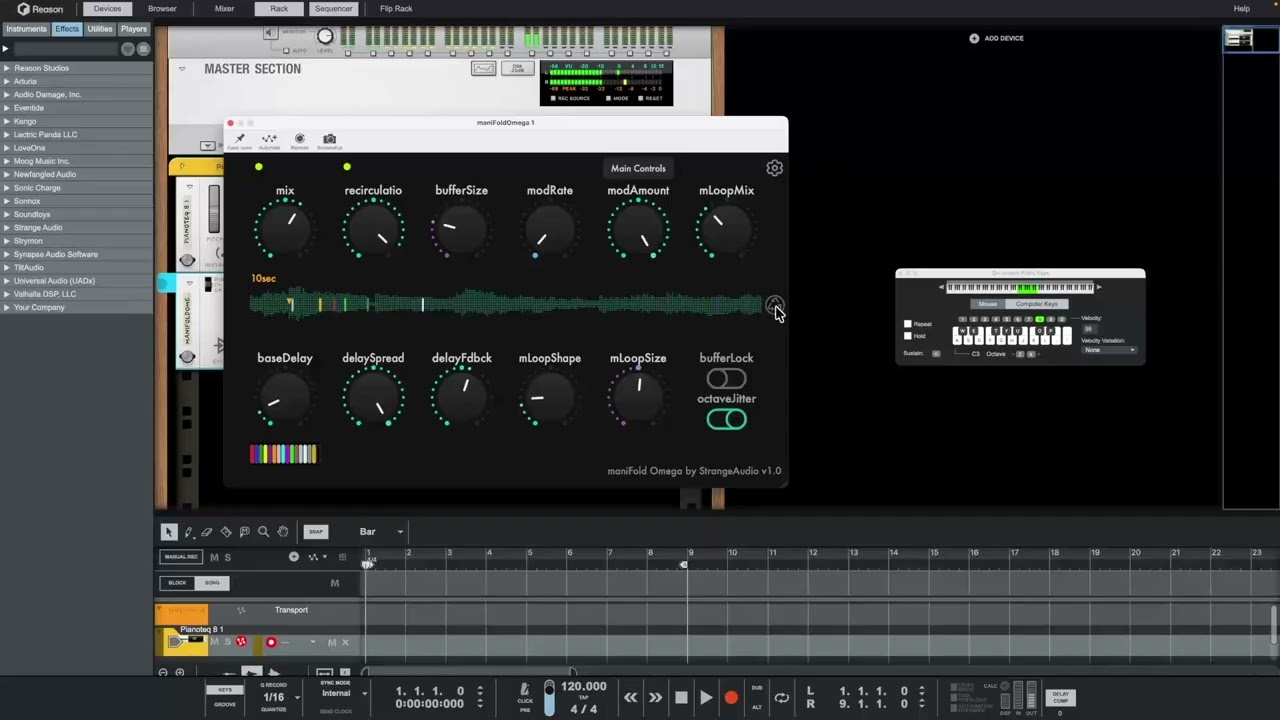Start recording with transport record button
Viewport: 1280px width, 720px height.
[x=731, y=698]
